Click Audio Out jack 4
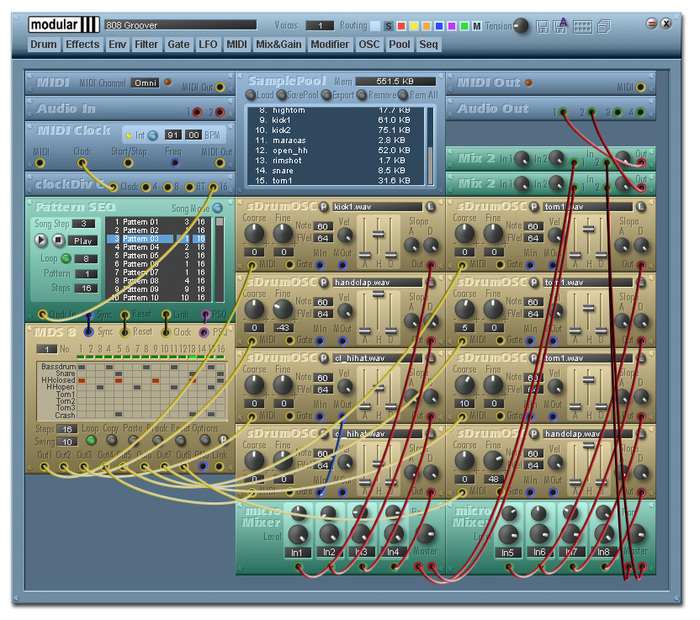Viewport: 700px width, 620px height. coord(640,112)
